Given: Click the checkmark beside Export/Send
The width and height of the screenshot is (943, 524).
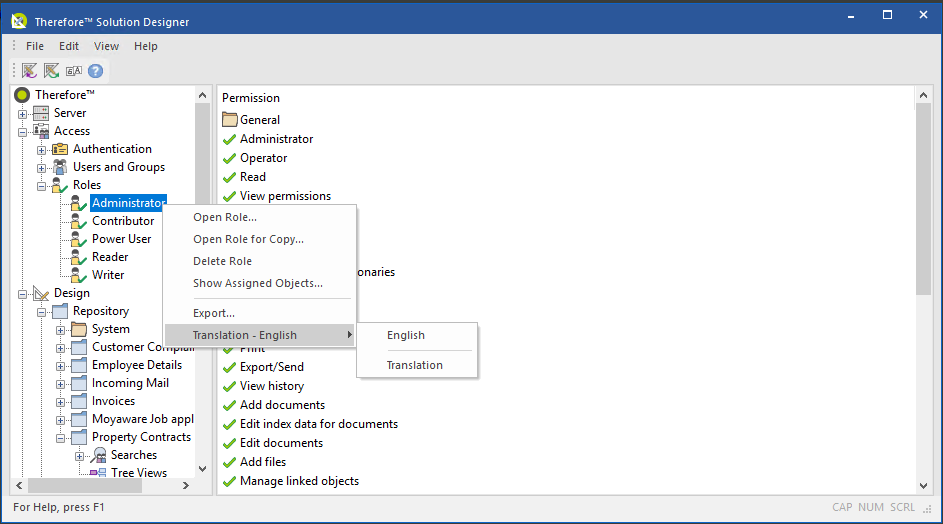Looking at the screenshot, I should [x=229, y=368].
